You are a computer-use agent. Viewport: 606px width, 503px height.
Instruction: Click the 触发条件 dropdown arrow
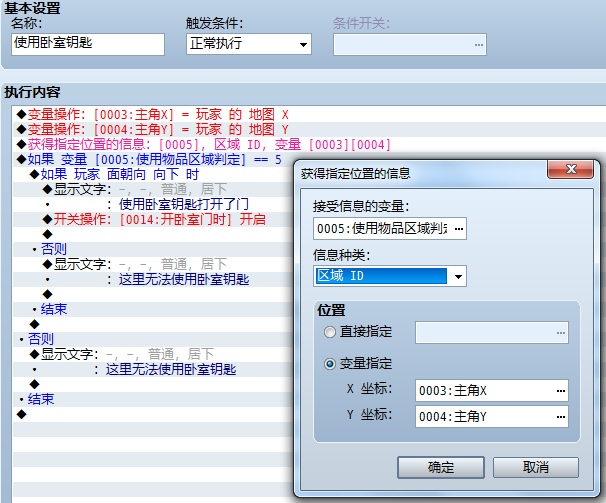[x=303, y=44]
